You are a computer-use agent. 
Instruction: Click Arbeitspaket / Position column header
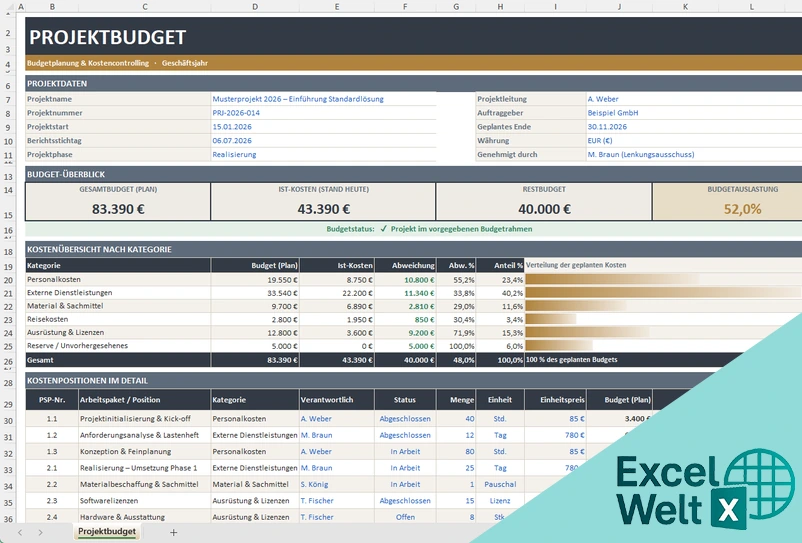pyautogui.click(x=144, y=400)
